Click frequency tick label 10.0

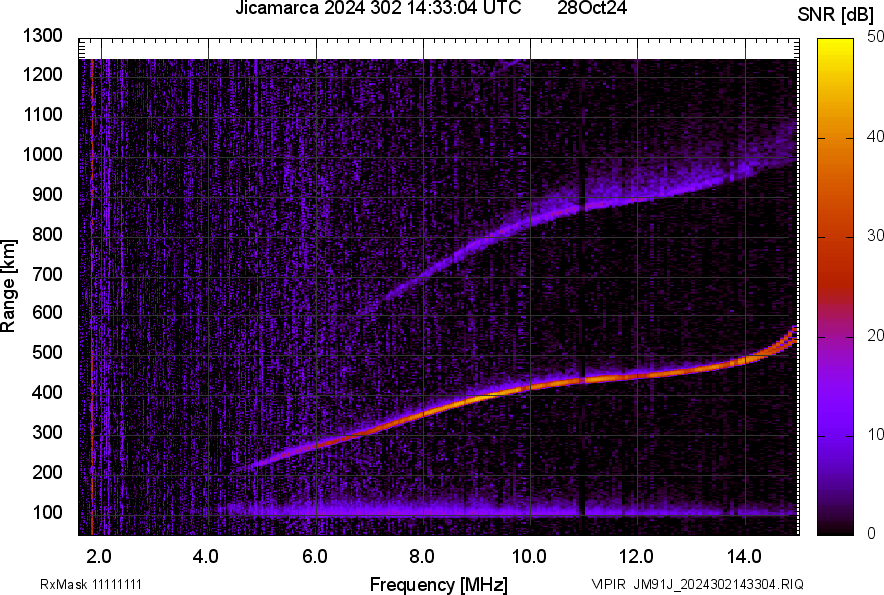tap(529, 557)
